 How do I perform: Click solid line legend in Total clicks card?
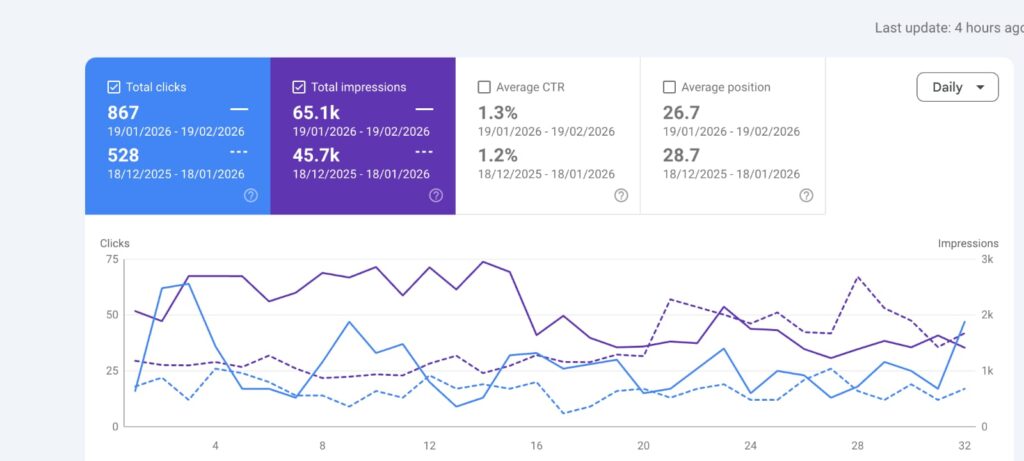239,109
